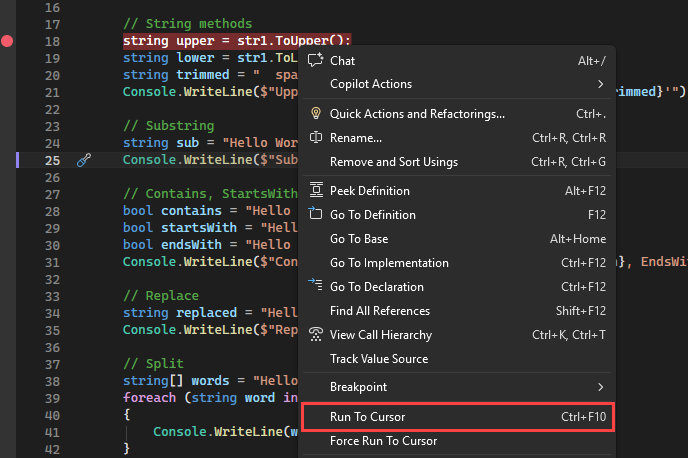
Task: Click line number 31 in the gutter
Action: pos(53,262)
